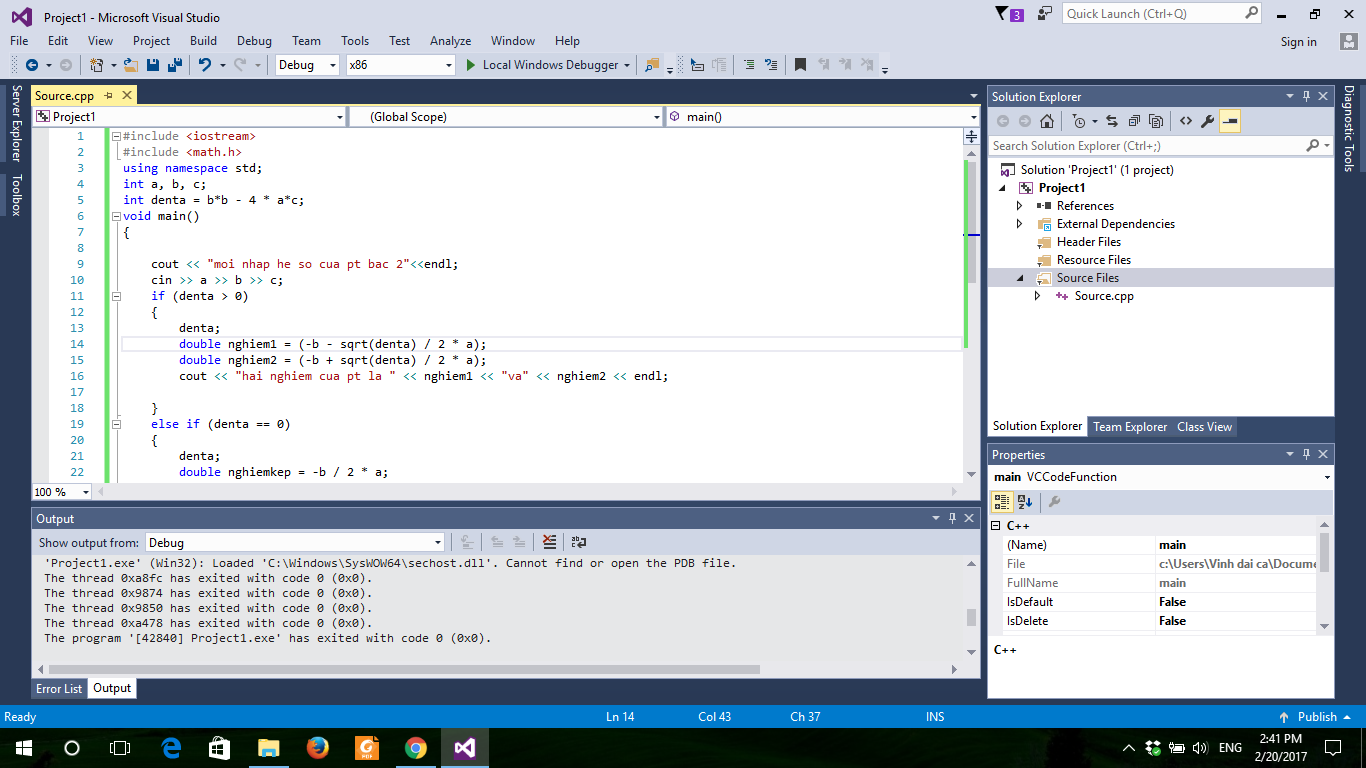The width and height of the screenshot is (1366, 768).
Task: Open the Show output from dropdown
Action: point(295,542)
